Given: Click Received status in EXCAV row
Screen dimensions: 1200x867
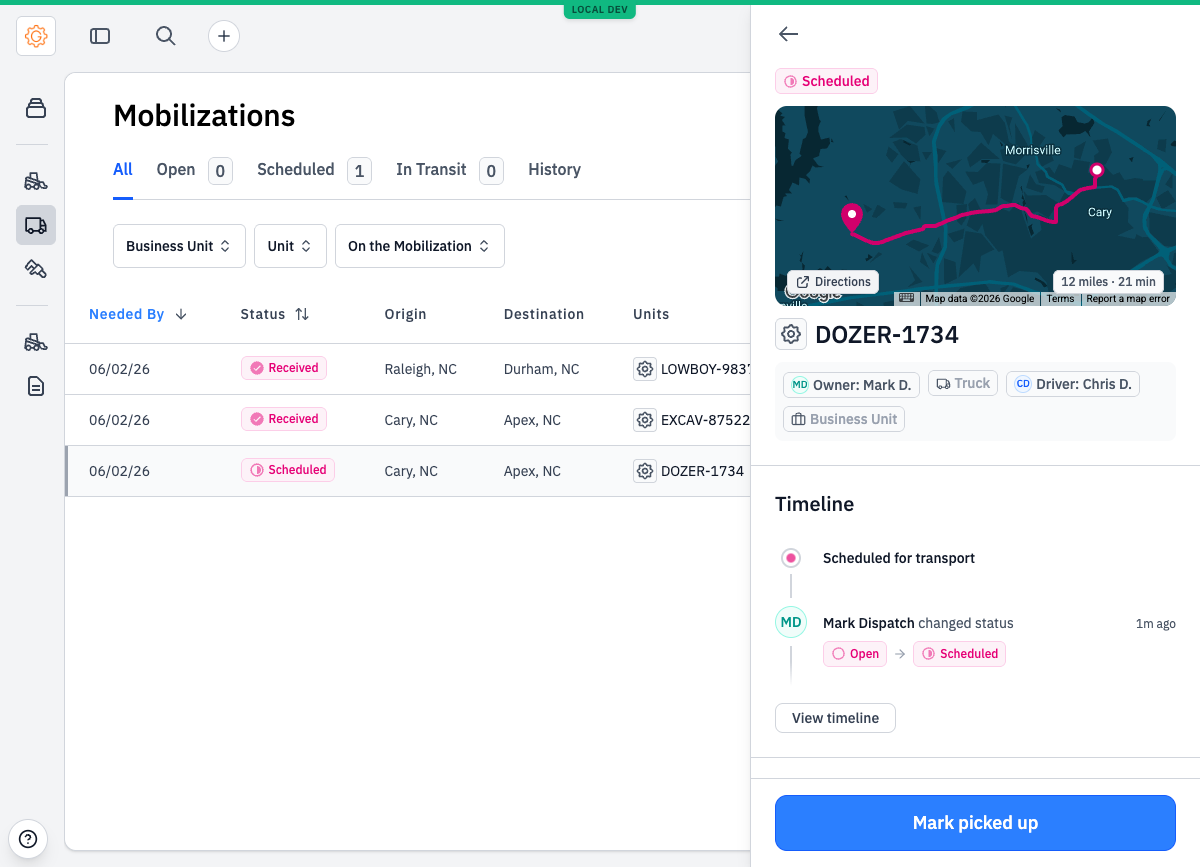Looking at the screenshot, I should pyautogui.click(x=284, y=419).
